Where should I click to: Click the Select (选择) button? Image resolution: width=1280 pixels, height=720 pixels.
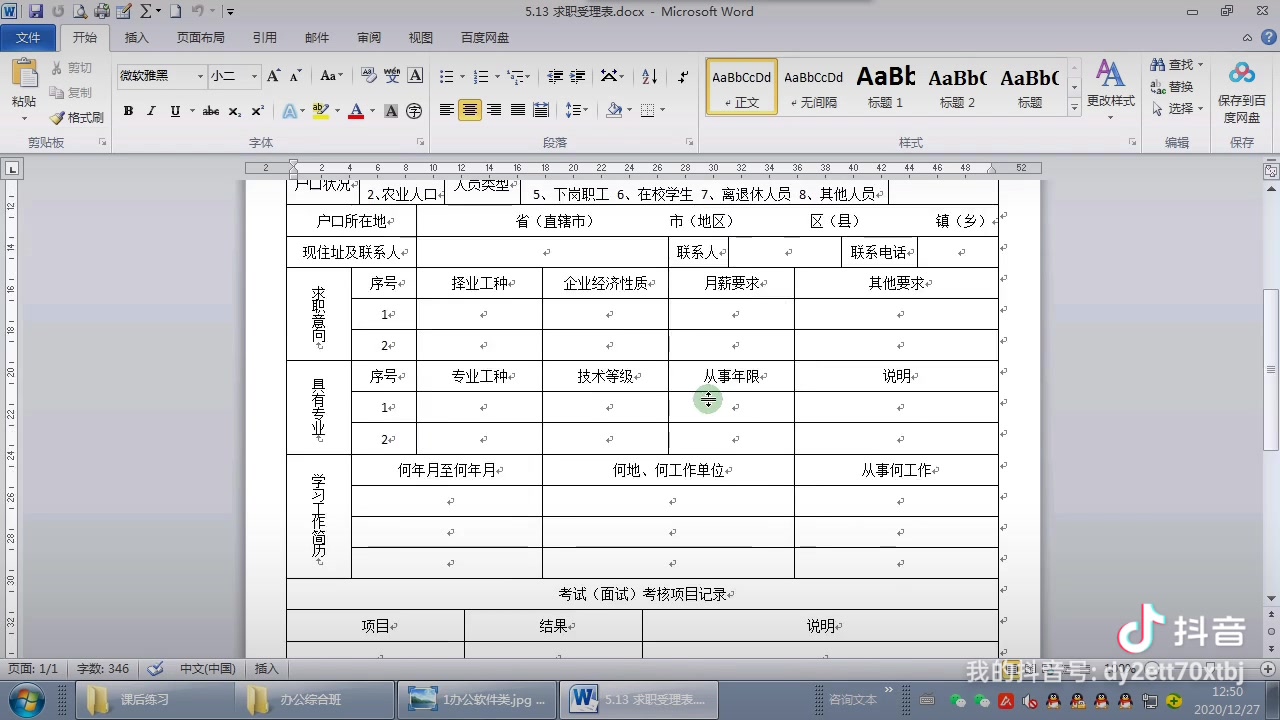(x=1177, y=108)
